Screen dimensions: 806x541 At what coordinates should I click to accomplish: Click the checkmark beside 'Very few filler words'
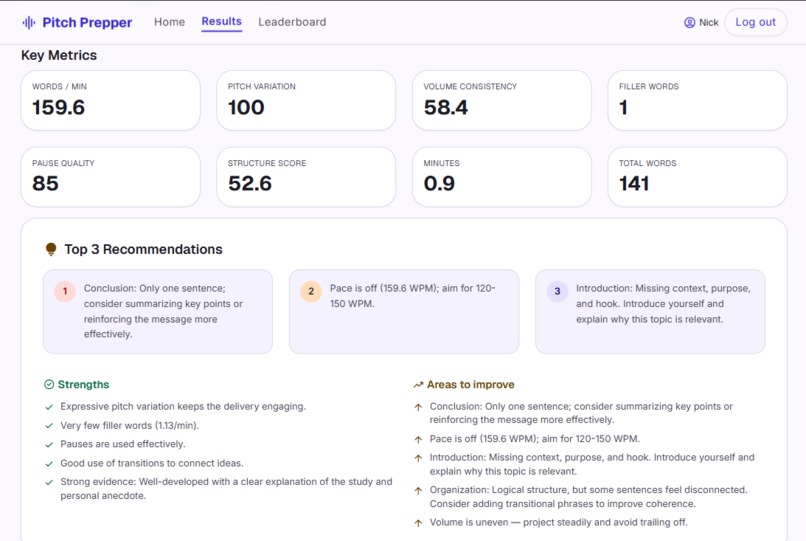click(49, 426)
